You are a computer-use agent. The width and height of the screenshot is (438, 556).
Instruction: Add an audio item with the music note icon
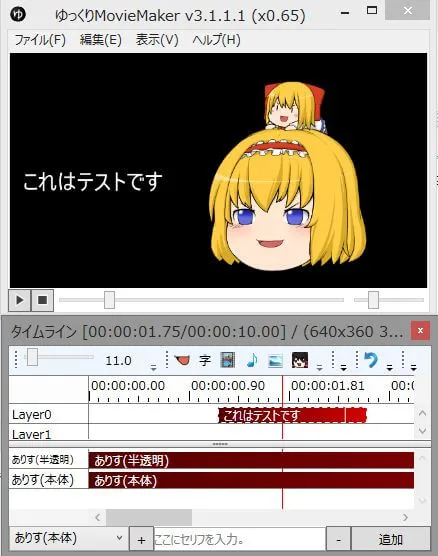pos(251,360)
